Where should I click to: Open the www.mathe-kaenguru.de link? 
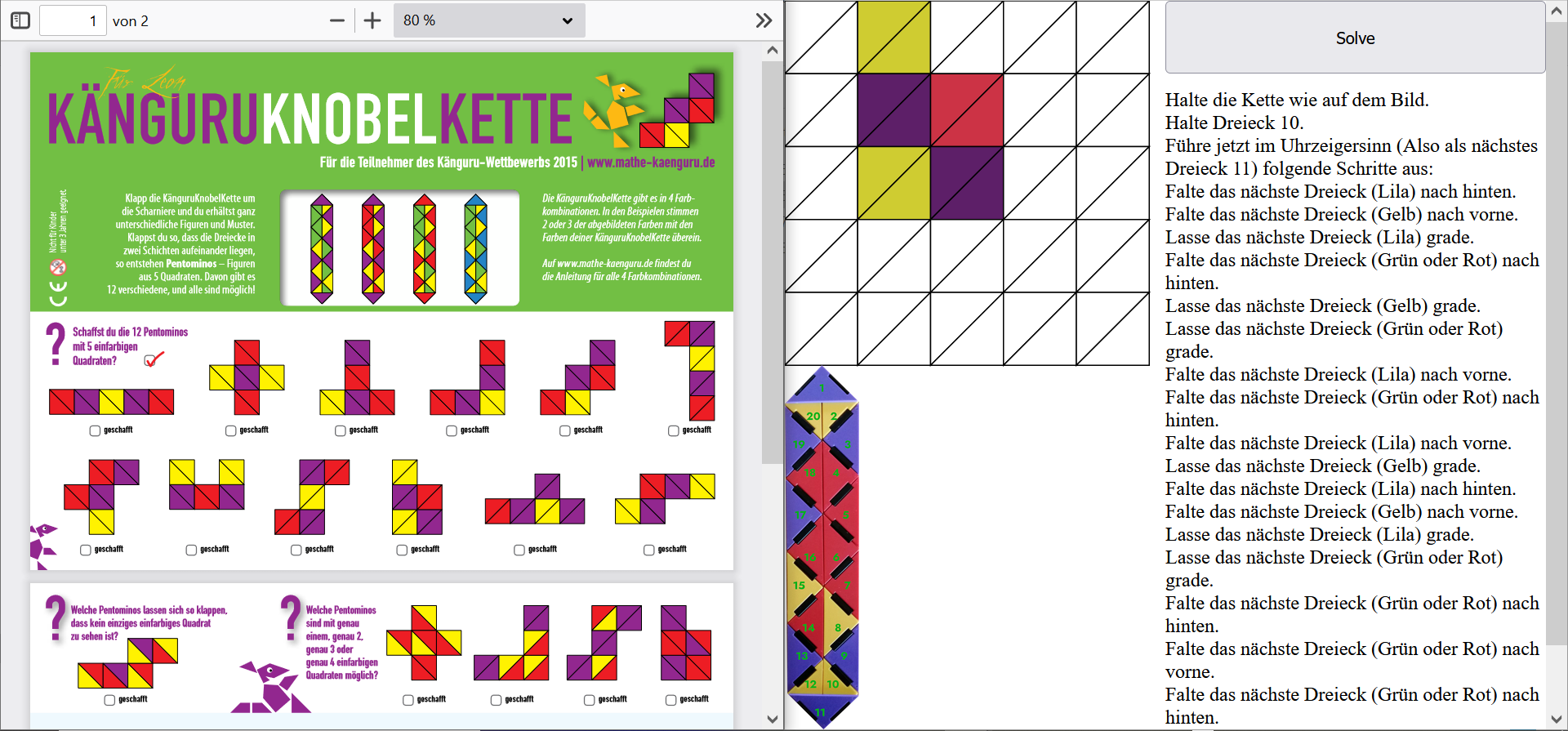pyautogui.click(x=650, y=163)
